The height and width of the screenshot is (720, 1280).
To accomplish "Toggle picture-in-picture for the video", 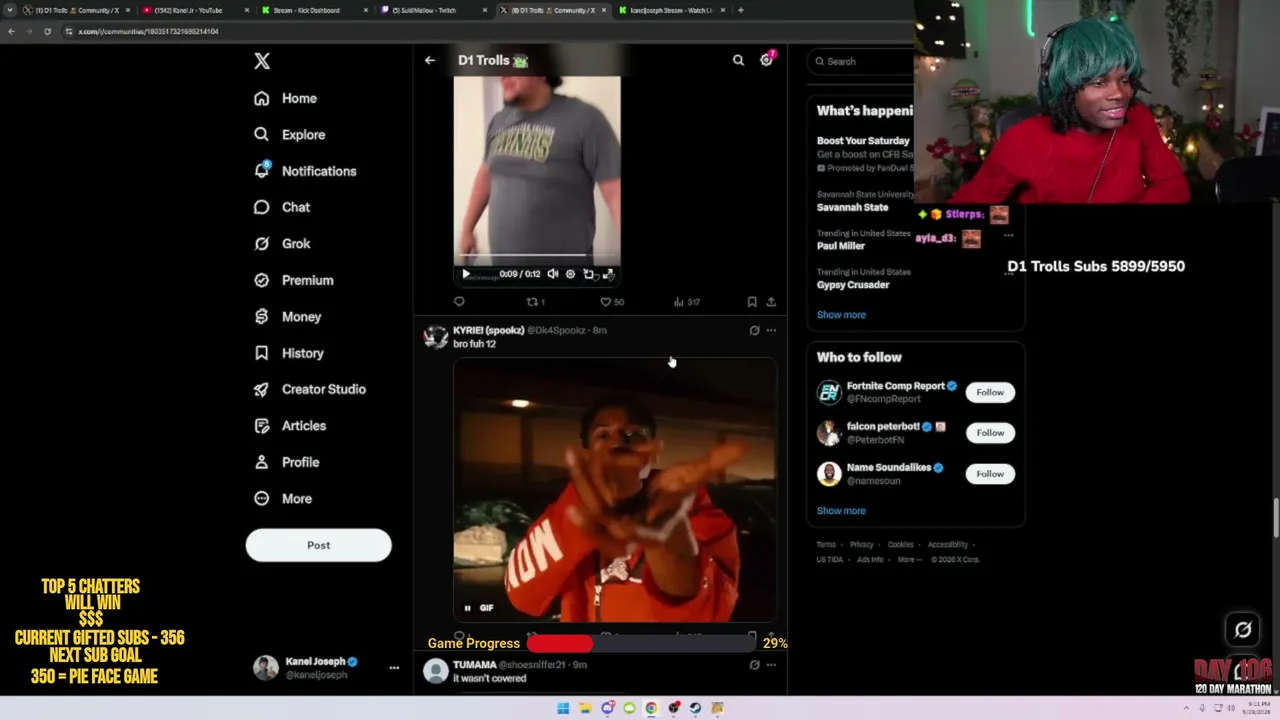I will tap(588, 274).
